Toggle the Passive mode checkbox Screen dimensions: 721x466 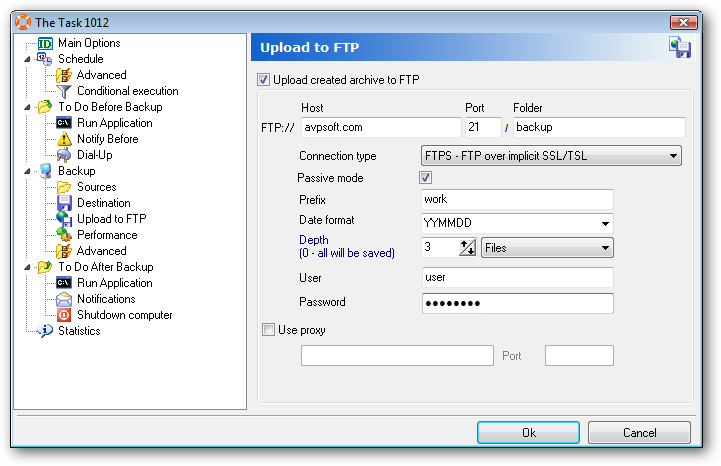[426, 178]
